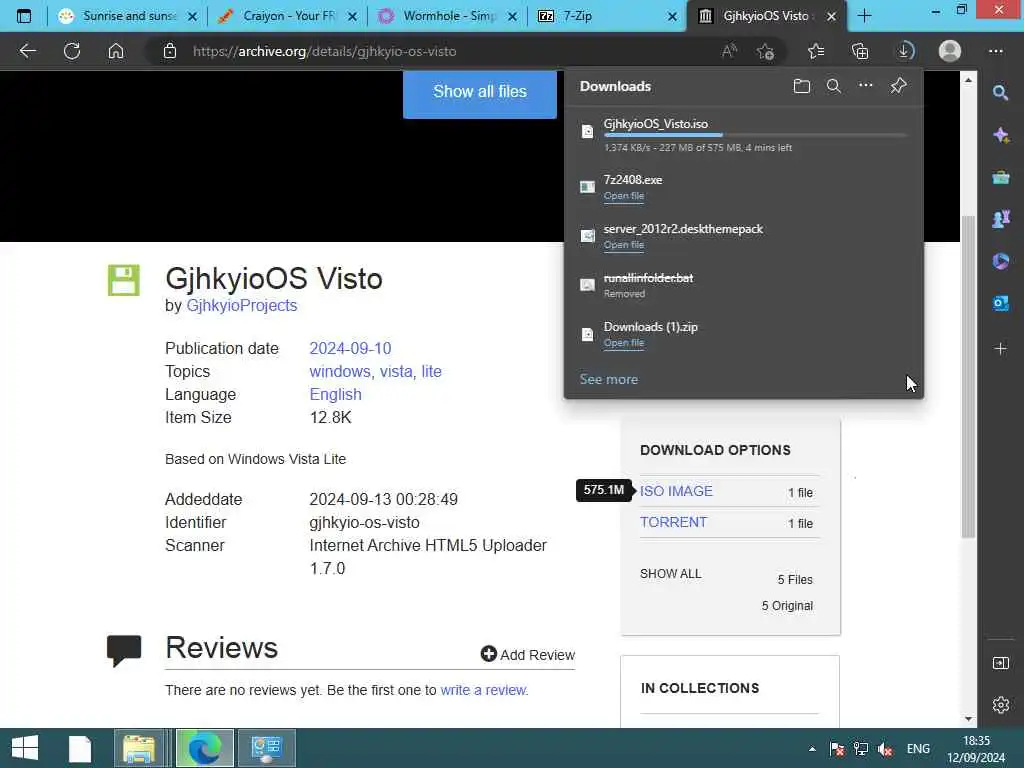The width and height of the screenshot is (1024, 768).
Task: Click See more in Downloads panel
Action: point(609,379)
